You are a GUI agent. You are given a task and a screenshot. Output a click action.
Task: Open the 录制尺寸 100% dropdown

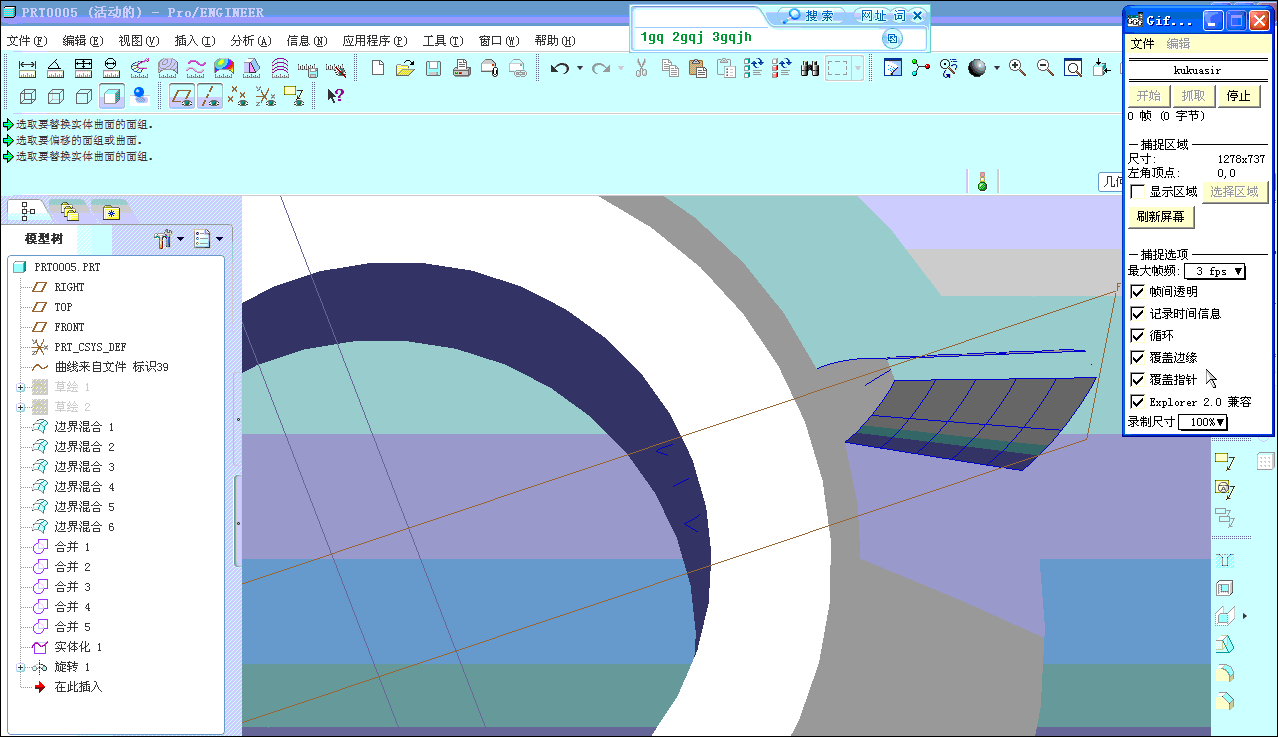click(x=1203, y=422)
